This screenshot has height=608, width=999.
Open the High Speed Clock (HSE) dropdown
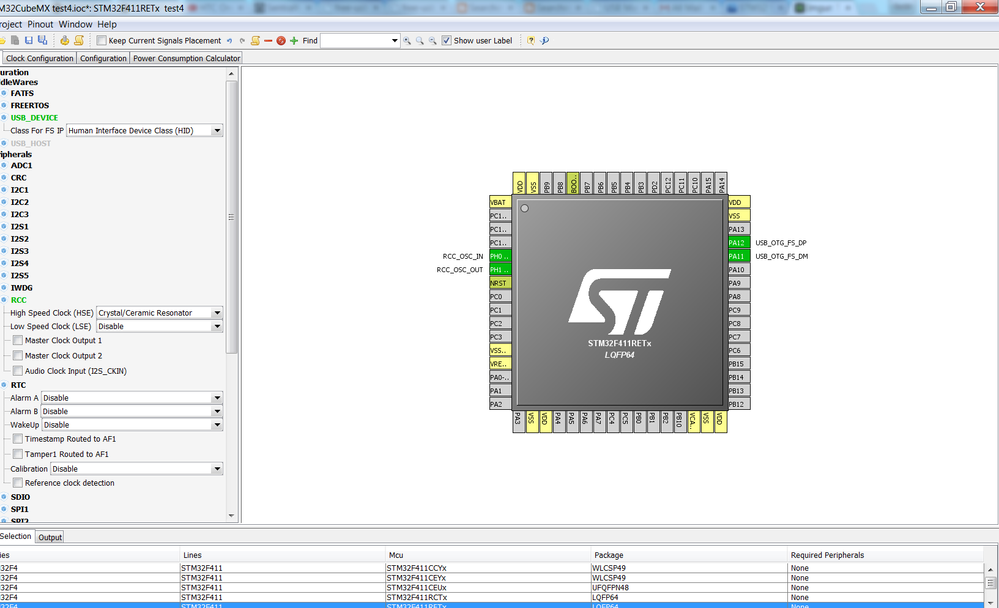pyautogui.click(x=159, y=313)
